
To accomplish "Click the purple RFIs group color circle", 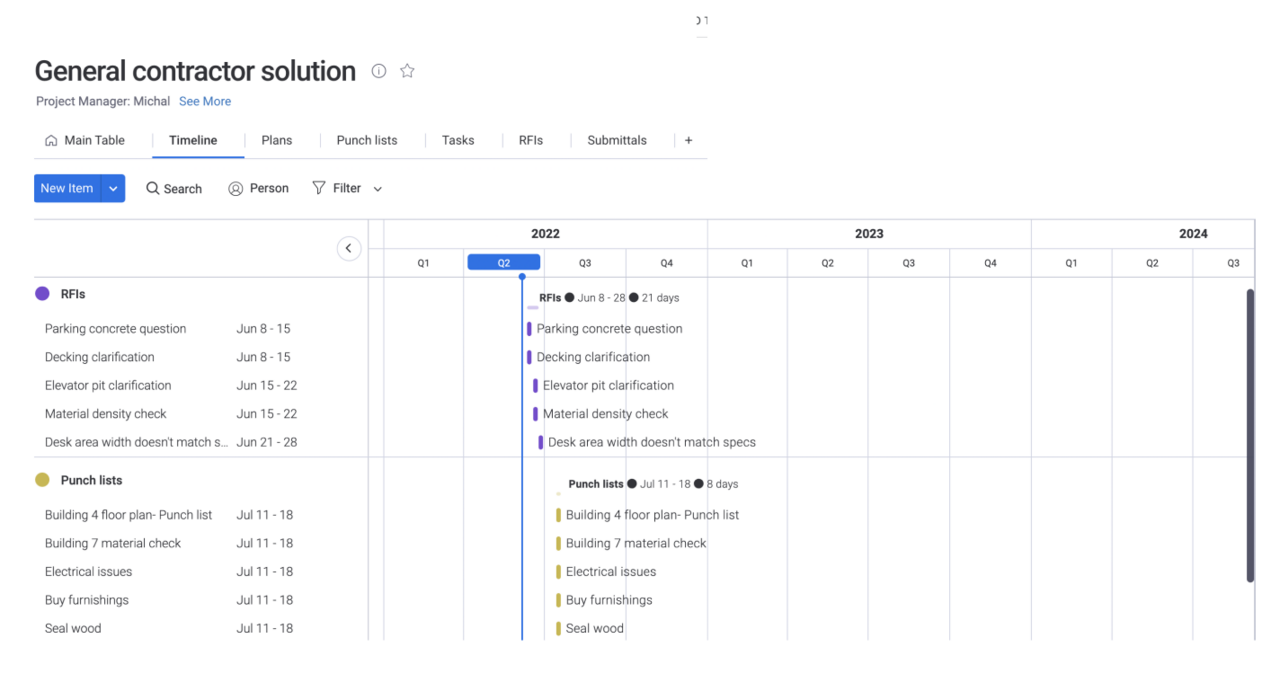I will [x=41, y=293].
